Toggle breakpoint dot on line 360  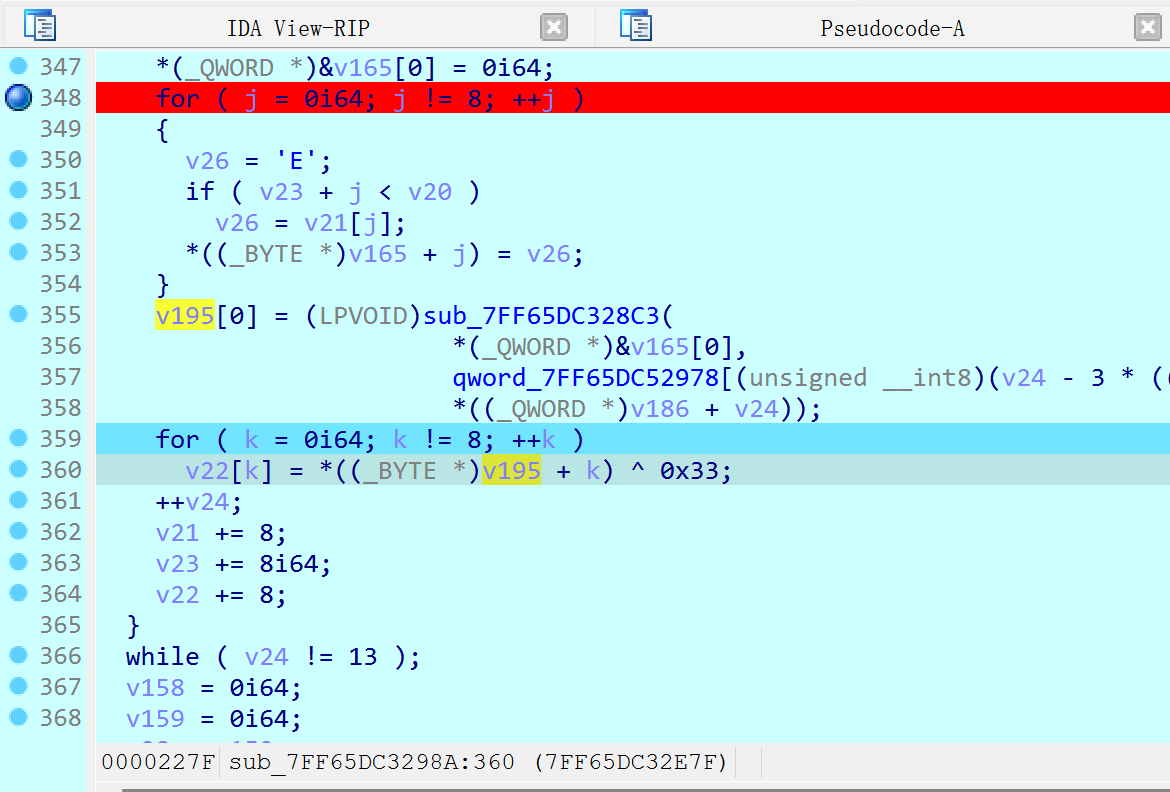[x=18, y=470]
